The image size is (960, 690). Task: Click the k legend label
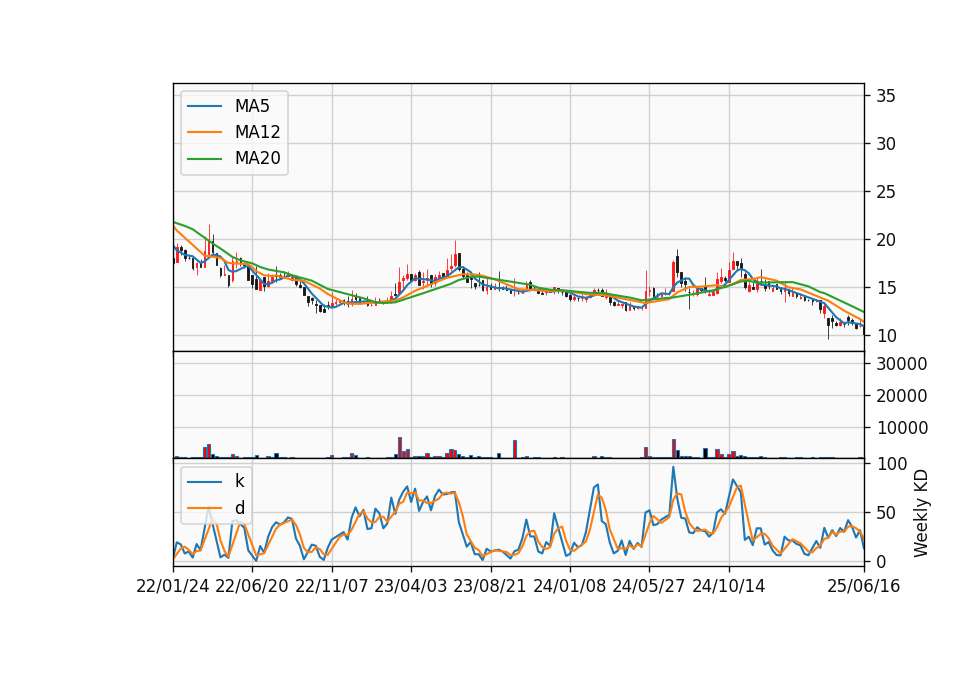(239, 481)
